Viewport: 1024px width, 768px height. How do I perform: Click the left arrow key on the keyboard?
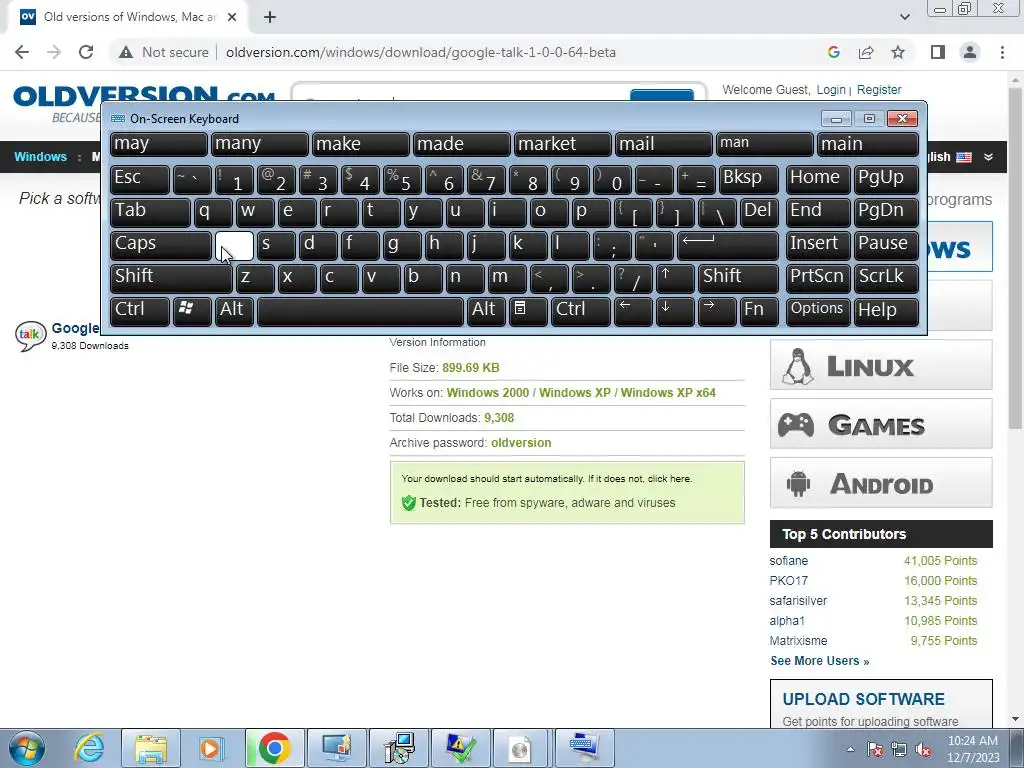[x=633, y=310]
